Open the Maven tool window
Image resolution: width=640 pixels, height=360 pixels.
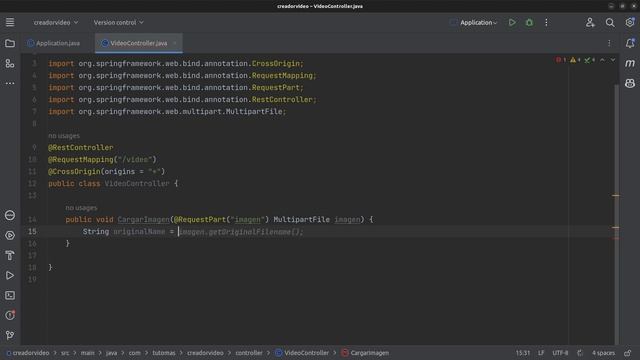[630, 63]
